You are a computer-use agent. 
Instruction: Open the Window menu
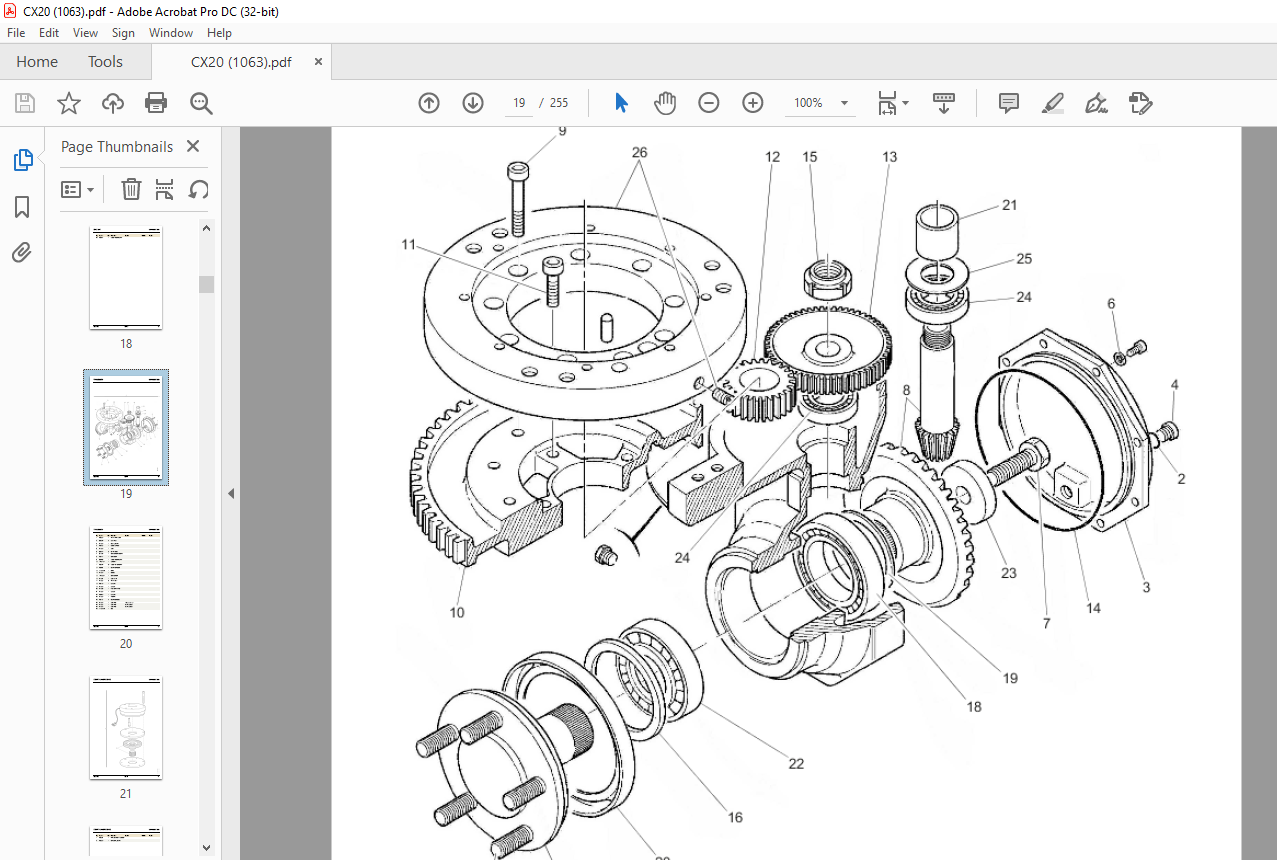171,33
